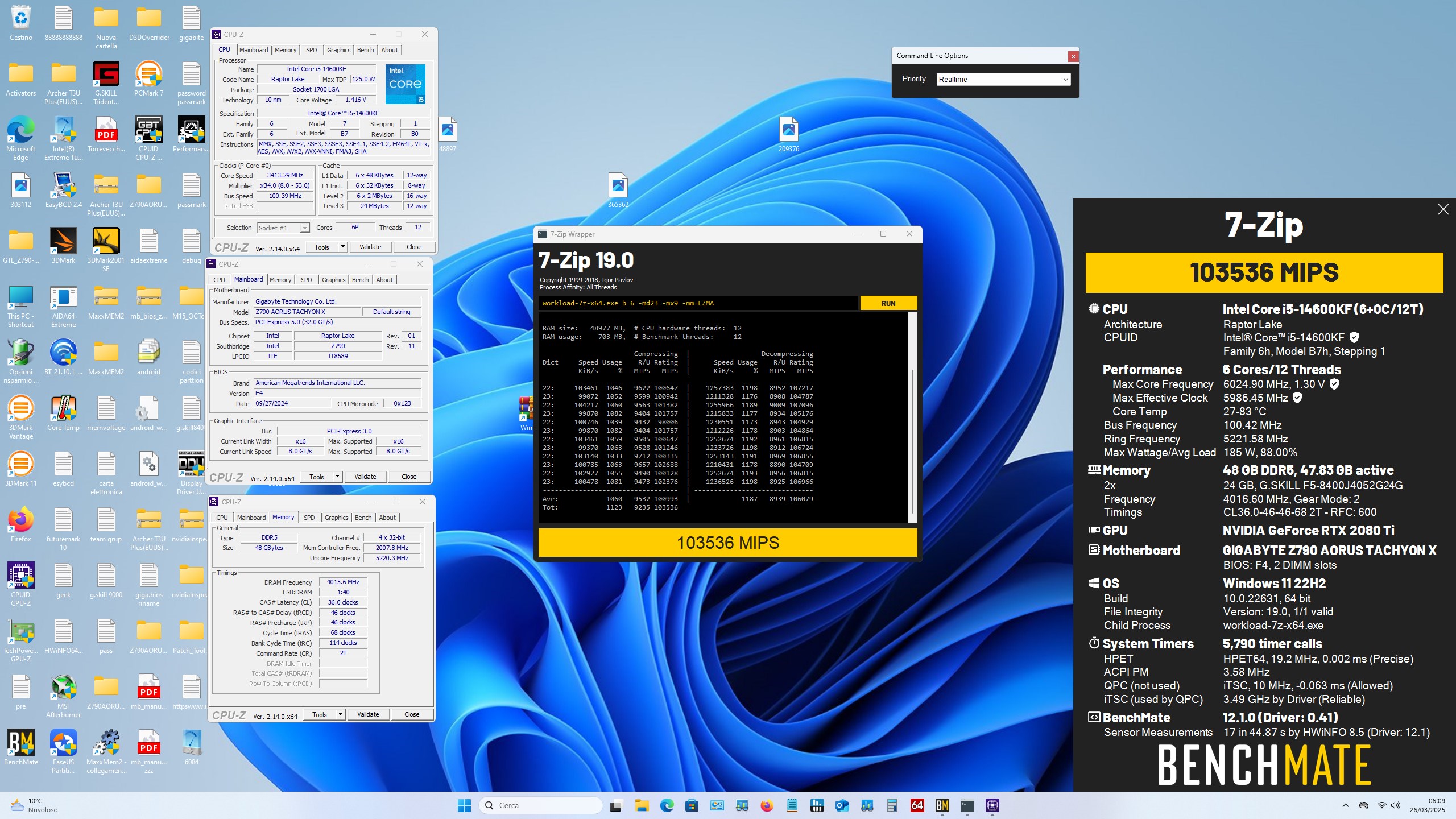Image resolution: width=1456 pixels, height=819 pixels.
Task: Open MSI Afterburner desktop icon
Action: coord(64,696)
